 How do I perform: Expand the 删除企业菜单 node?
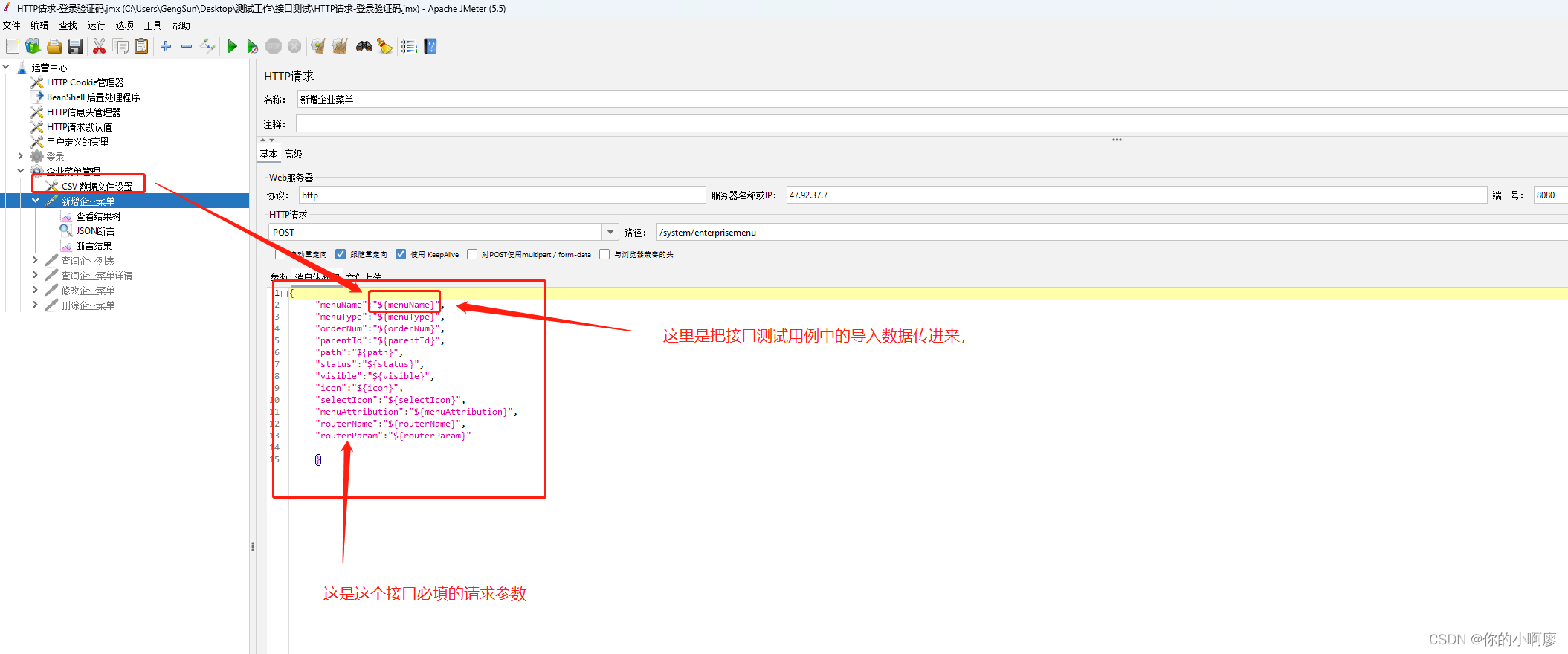tap(35, 305)
